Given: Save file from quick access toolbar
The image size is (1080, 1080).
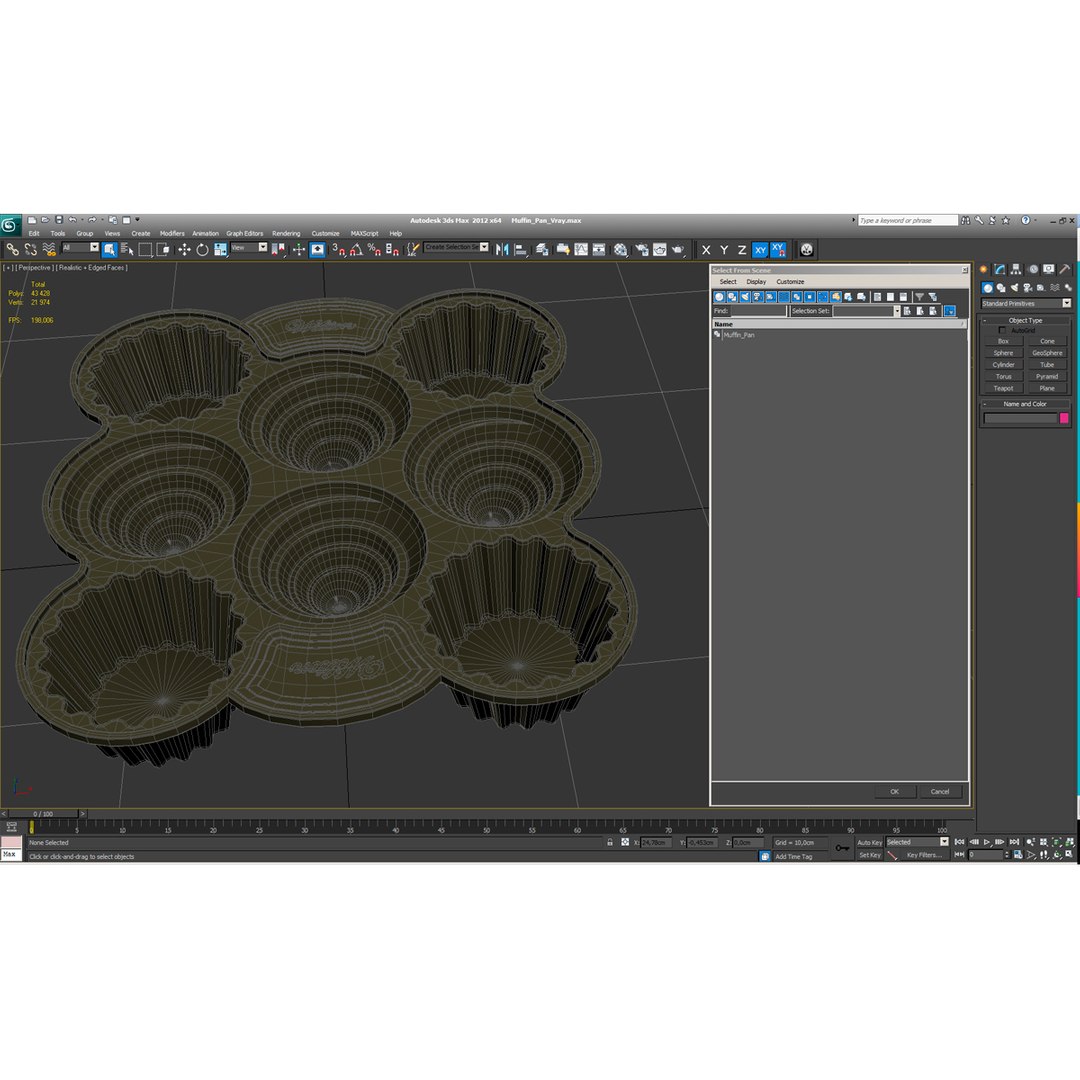Looking at the screenshot, I should (x=59, y=220).
